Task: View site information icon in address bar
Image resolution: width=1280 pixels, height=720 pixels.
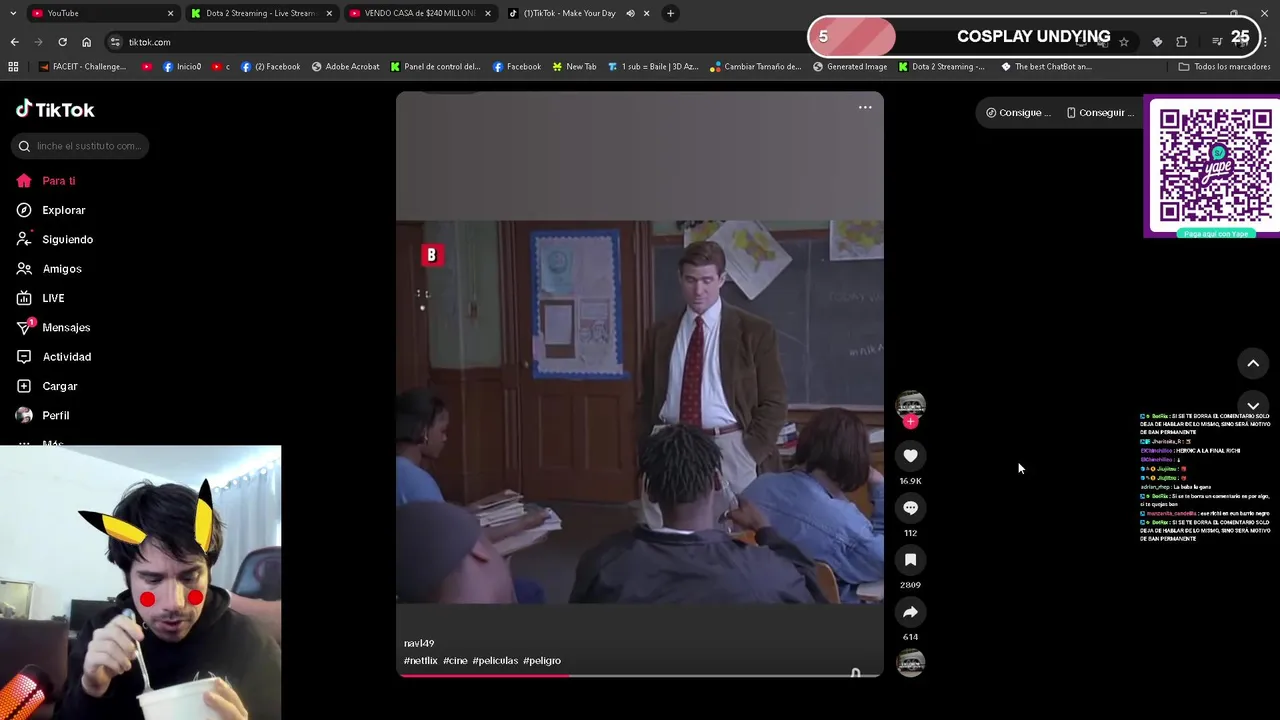Action: pos(115,42)
